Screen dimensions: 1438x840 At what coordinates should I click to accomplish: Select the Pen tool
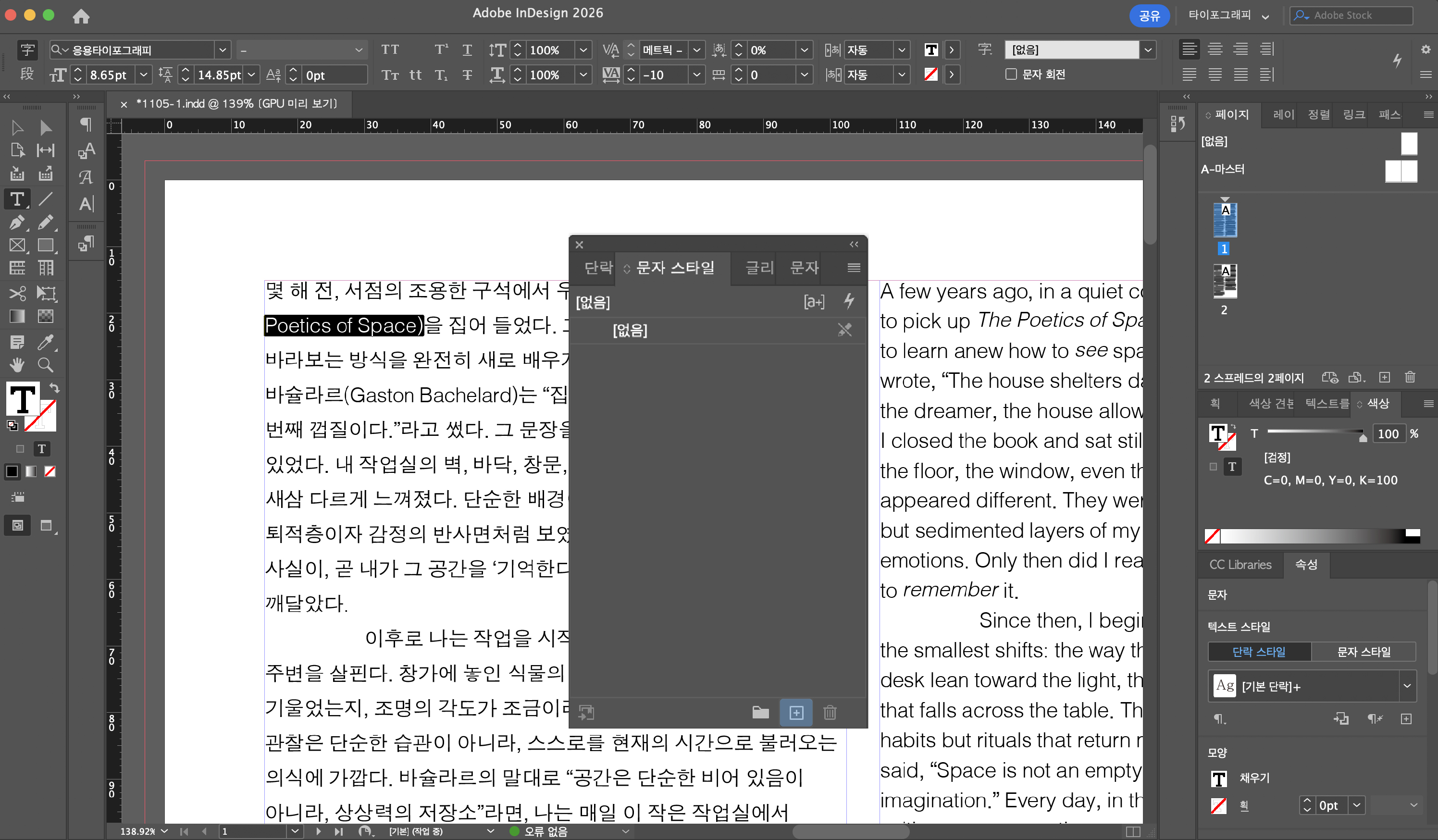17,222
